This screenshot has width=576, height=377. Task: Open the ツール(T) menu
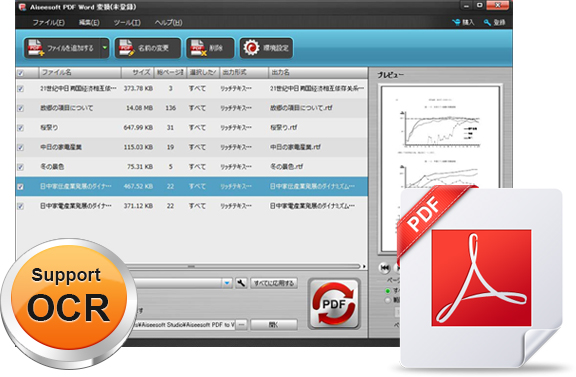point(127,23)
